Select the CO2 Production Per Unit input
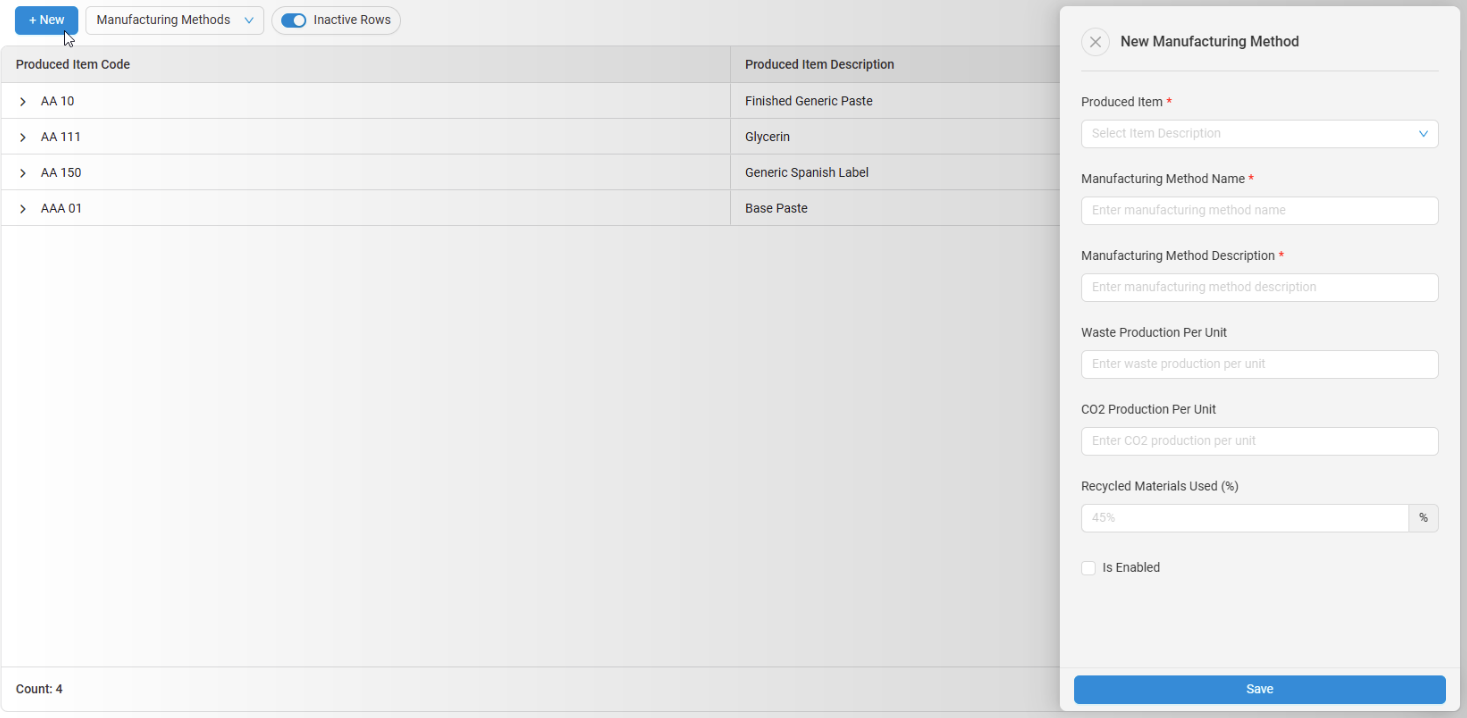Viewport: 1467px width, 718px height. 1258,441
